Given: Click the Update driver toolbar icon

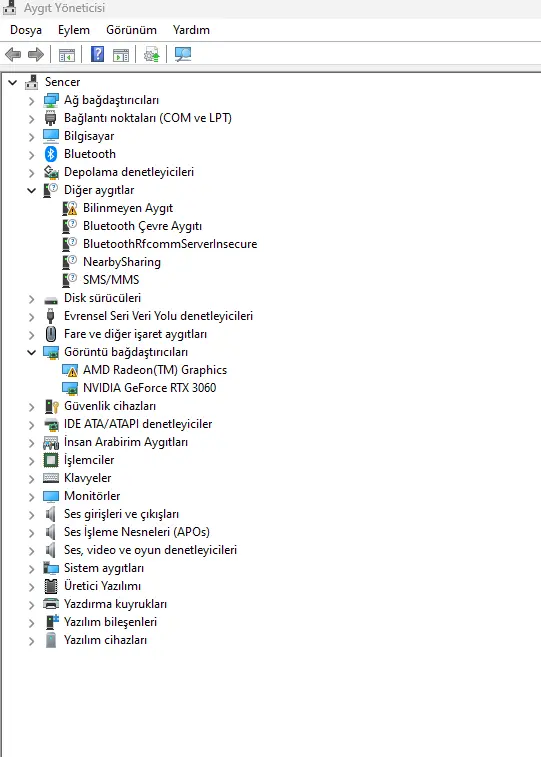Looking at the screenshot, I should click(152, 55).
